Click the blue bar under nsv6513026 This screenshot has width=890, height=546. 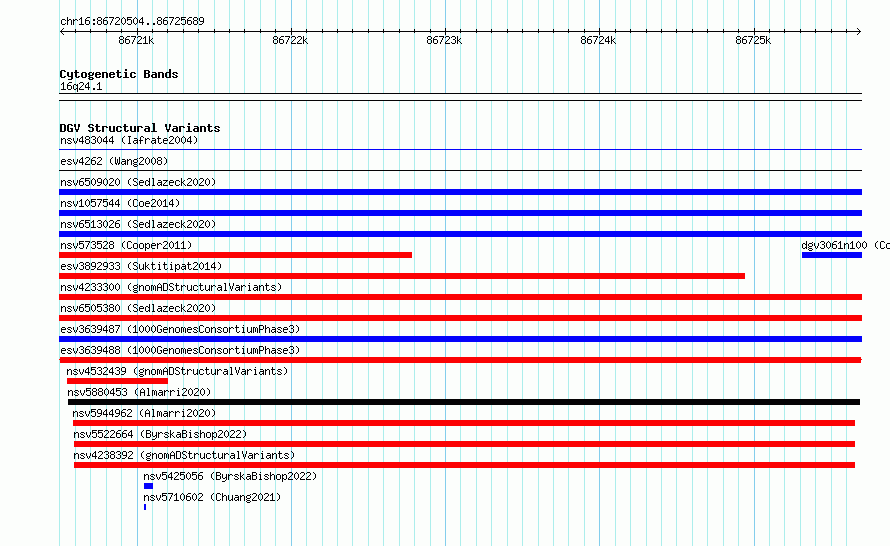(460, 234)
